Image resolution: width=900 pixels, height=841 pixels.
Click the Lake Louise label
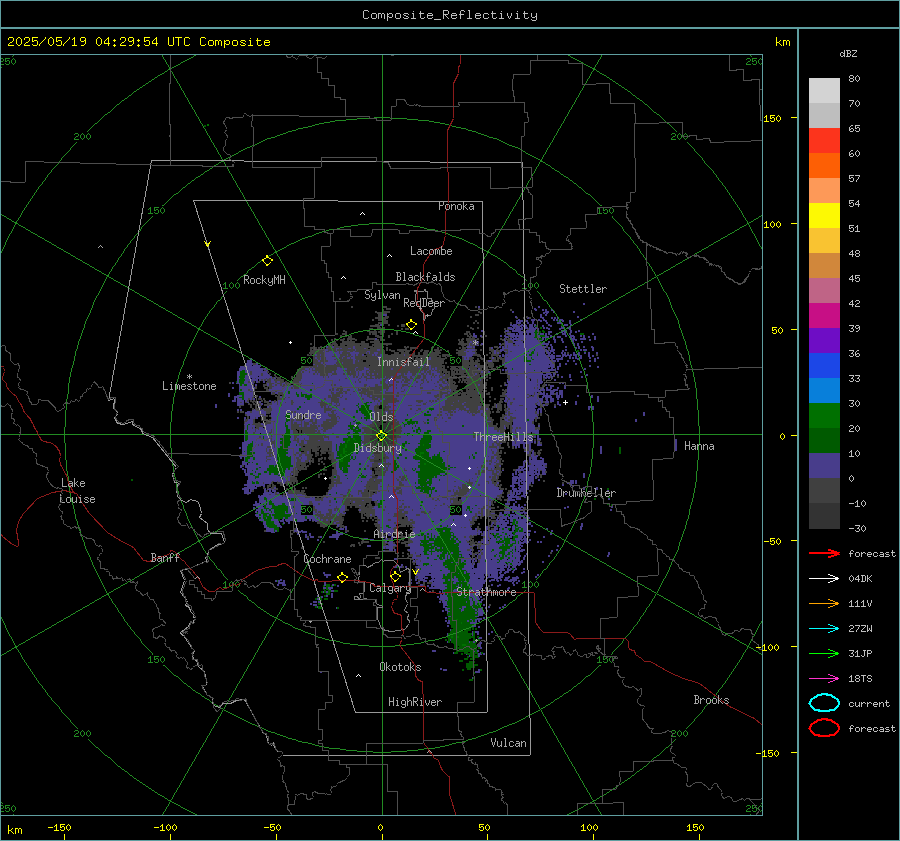click(x=77, y=491)
